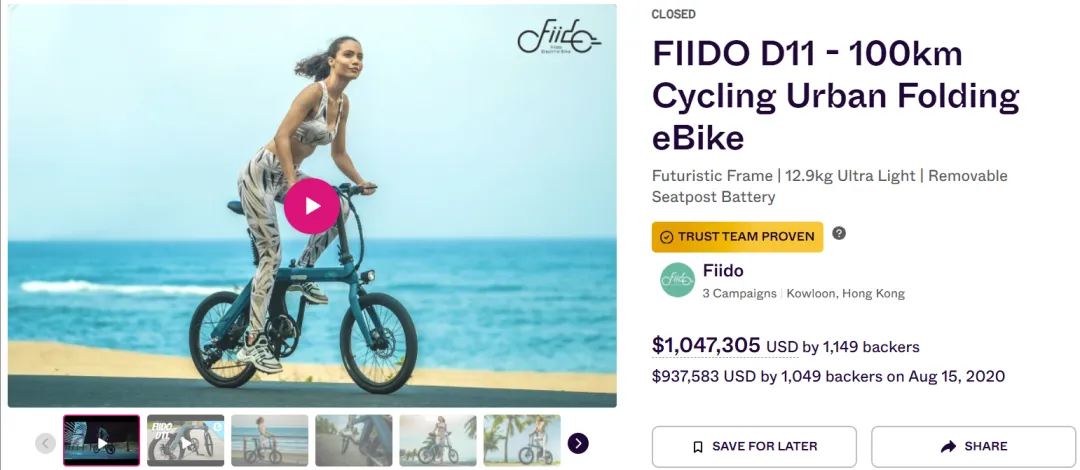Screen dimensions: 1080x470
Task: Click the previous thumbnails arrow
Action: click(45, 443)
